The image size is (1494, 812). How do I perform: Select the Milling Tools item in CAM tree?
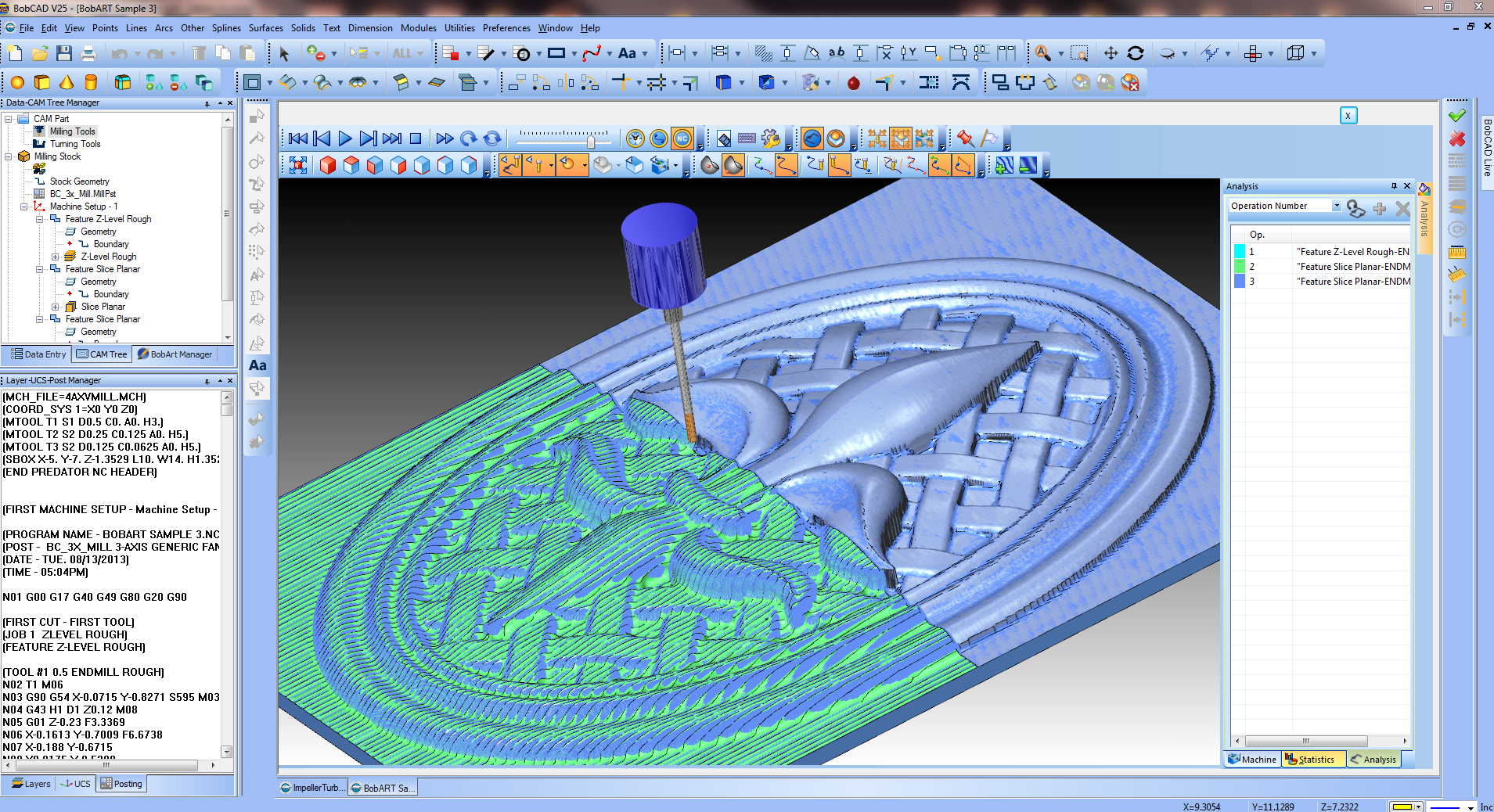point(72,131)
